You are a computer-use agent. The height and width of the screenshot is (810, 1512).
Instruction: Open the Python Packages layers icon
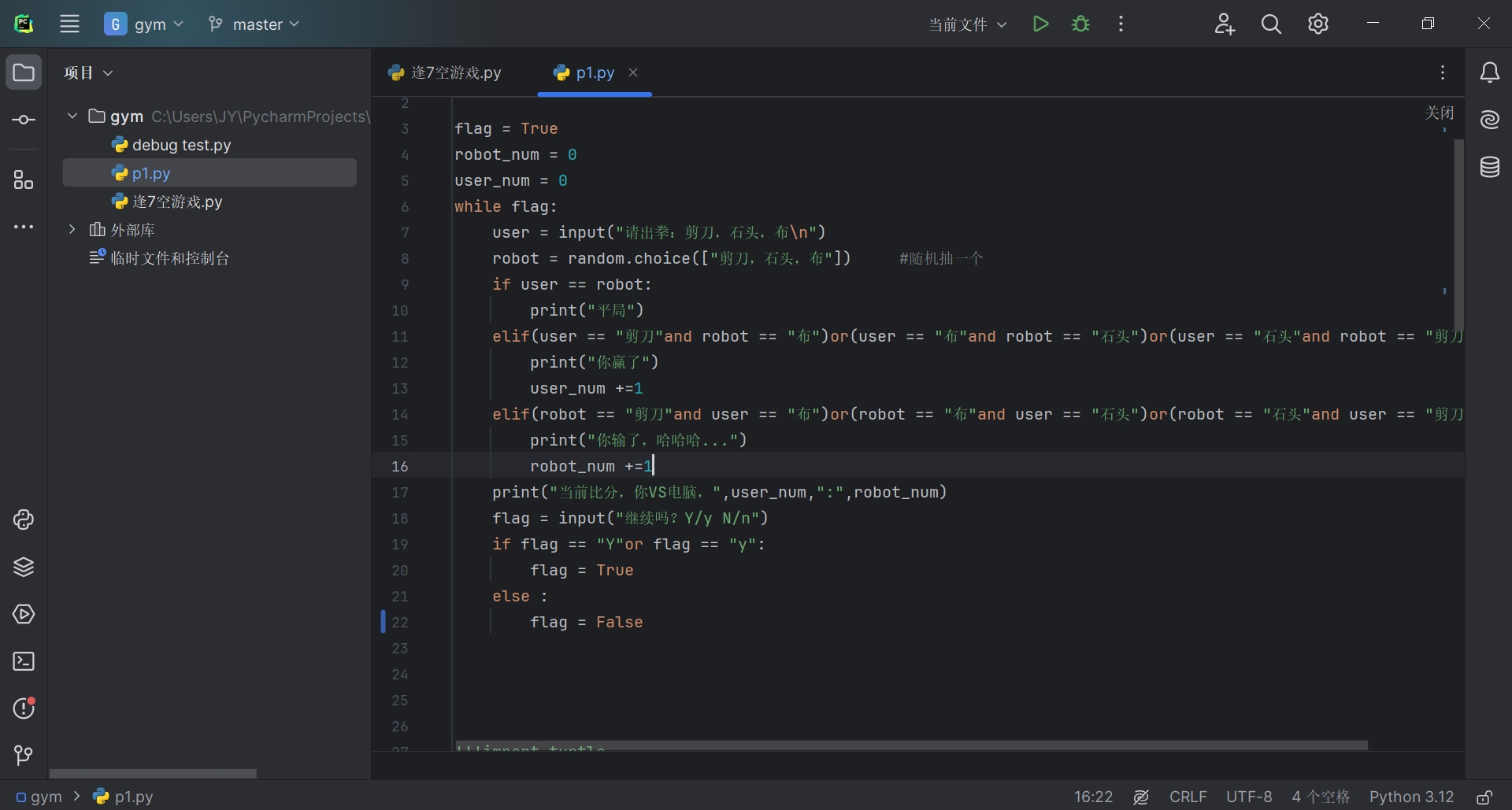pos(24,567)
